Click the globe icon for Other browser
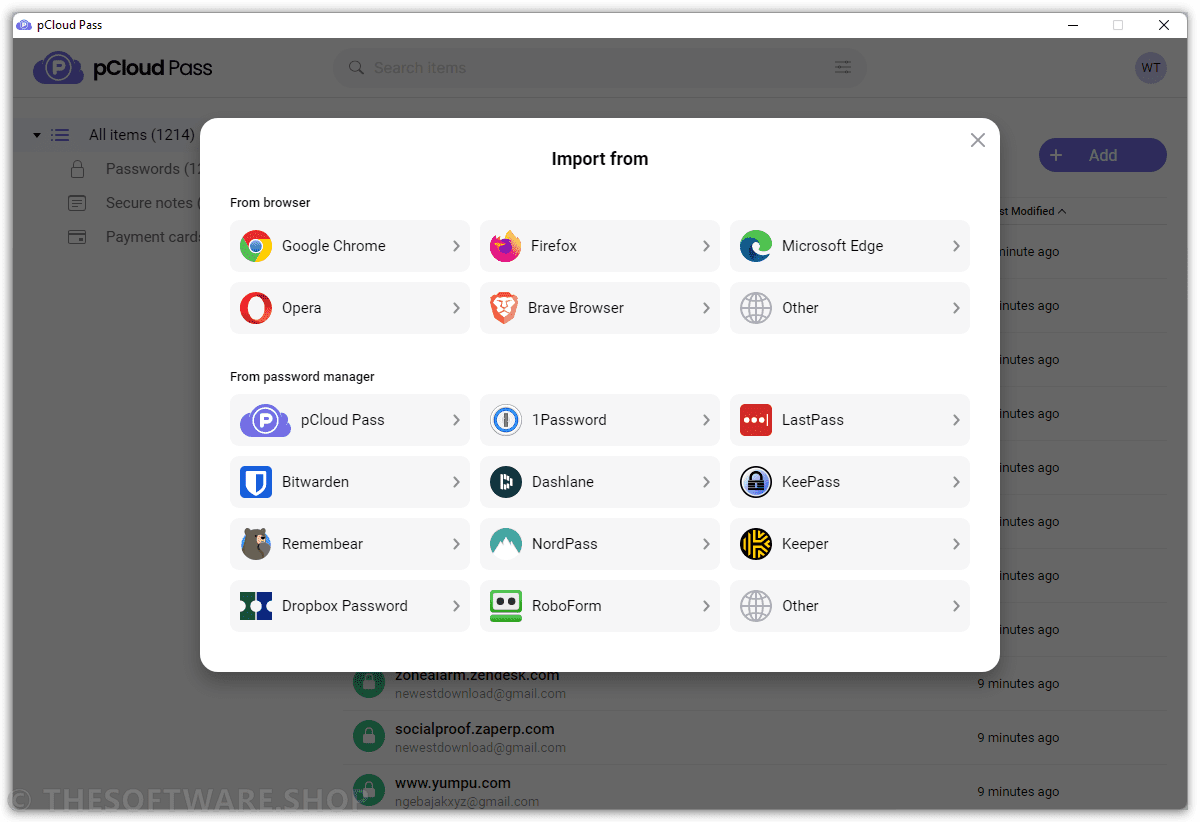The height and width of the screenshot is (822, 1200). 756,308
